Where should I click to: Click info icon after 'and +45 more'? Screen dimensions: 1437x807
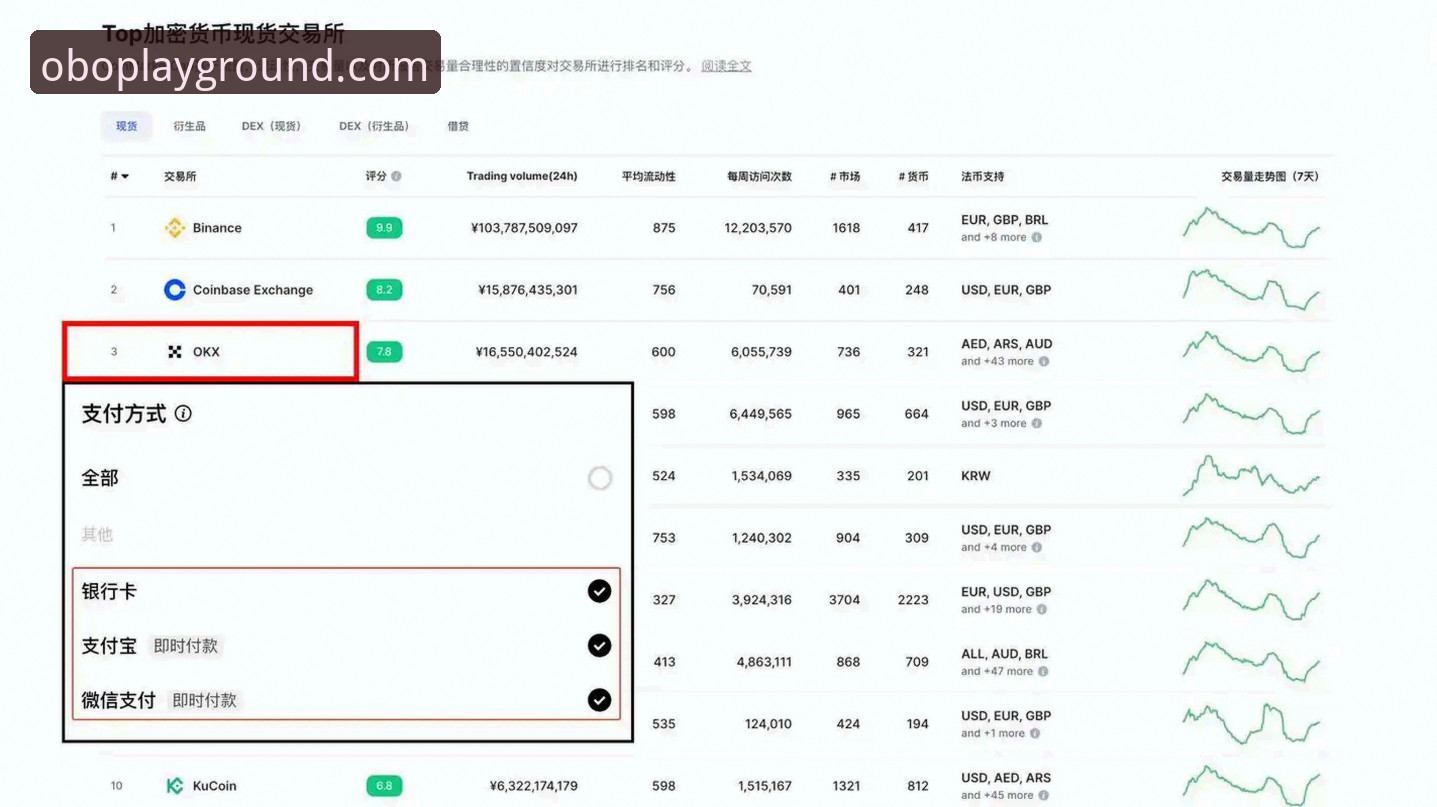point(1043,796)
